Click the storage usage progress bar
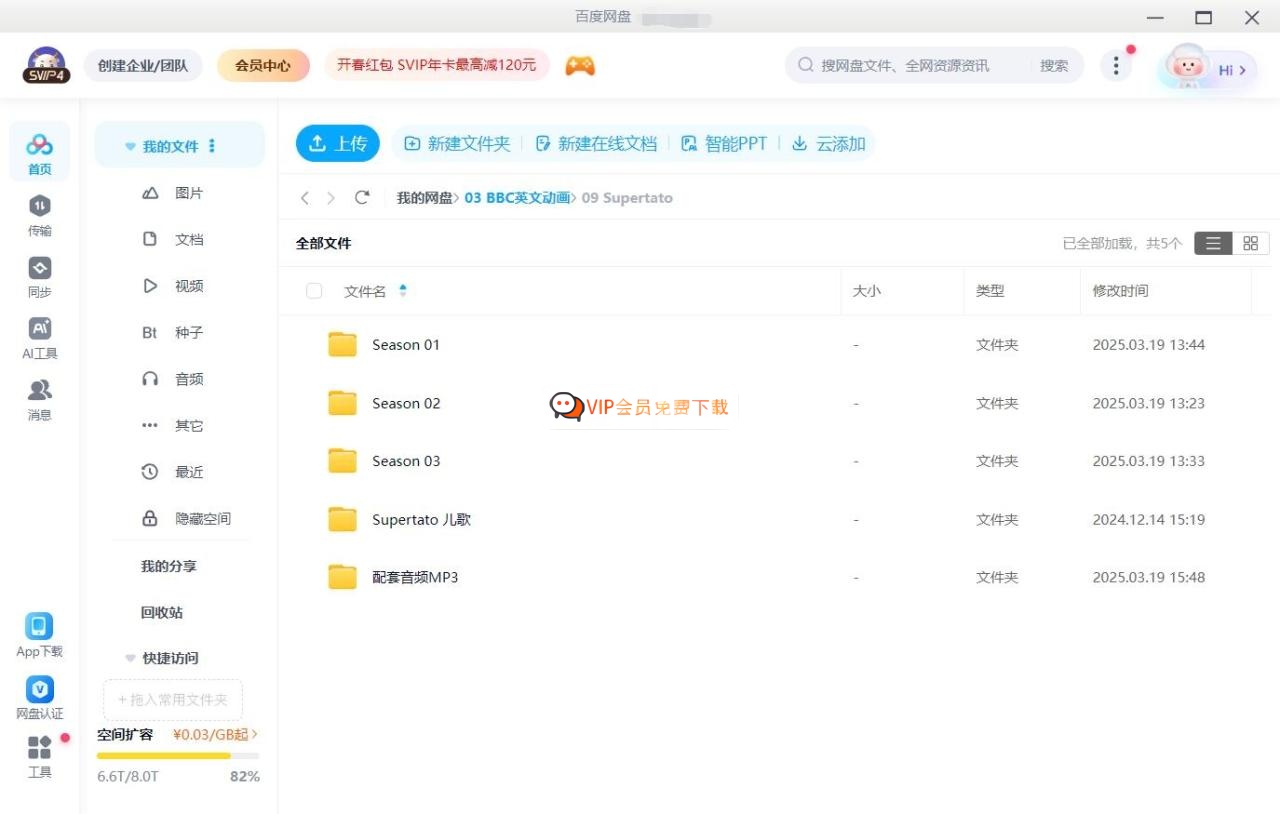Image resolution: width=1280 pixels, height=814 pixels. pos(178,756)
